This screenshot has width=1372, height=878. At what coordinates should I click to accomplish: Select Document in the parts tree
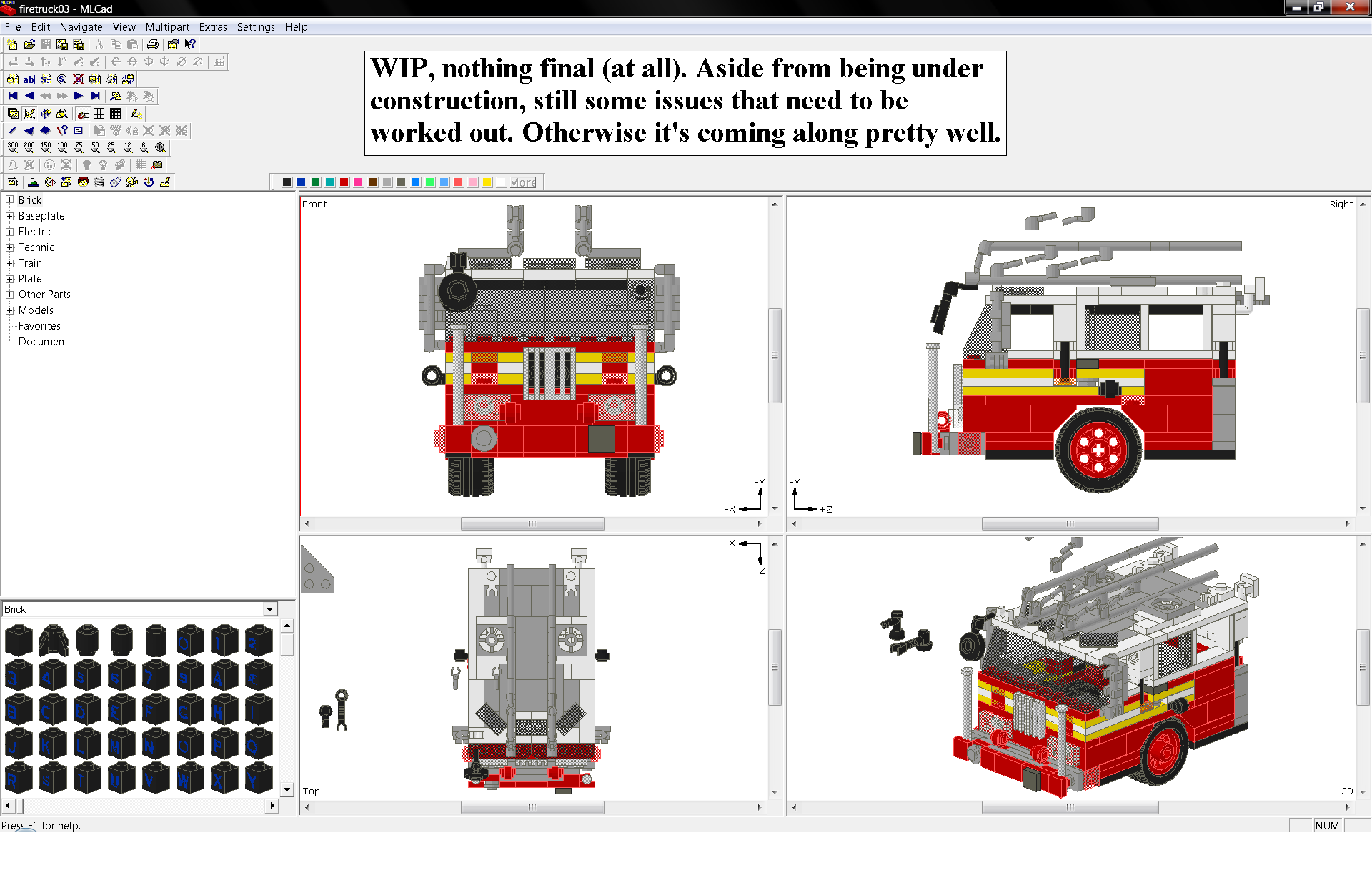(43, 341)
